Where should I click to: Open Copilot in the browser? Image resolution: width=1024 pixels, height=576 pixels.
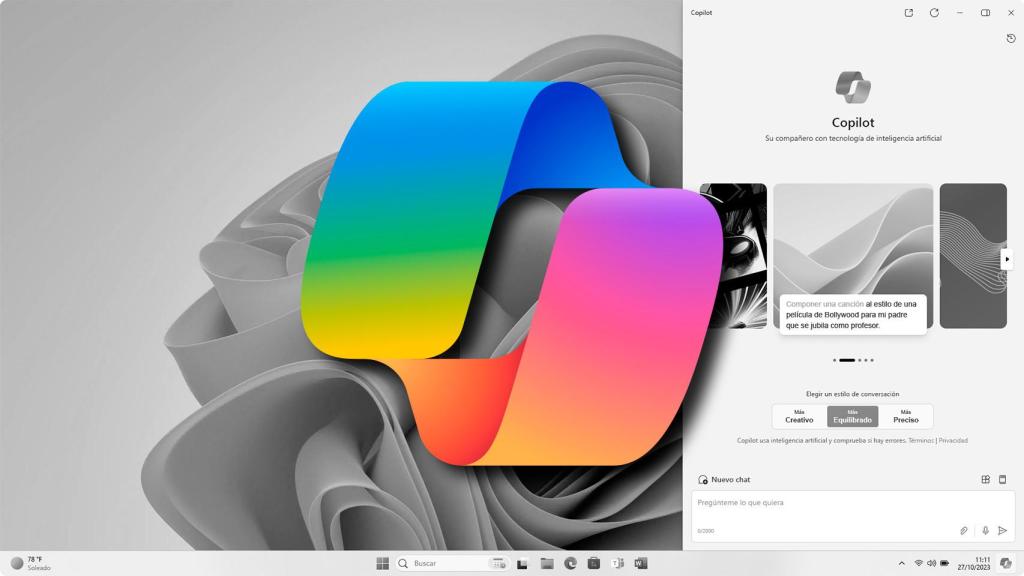908,12
